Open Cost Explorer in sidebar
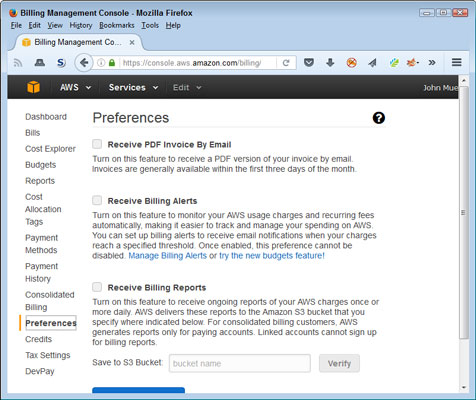476x400 pixels. point(50,149)
